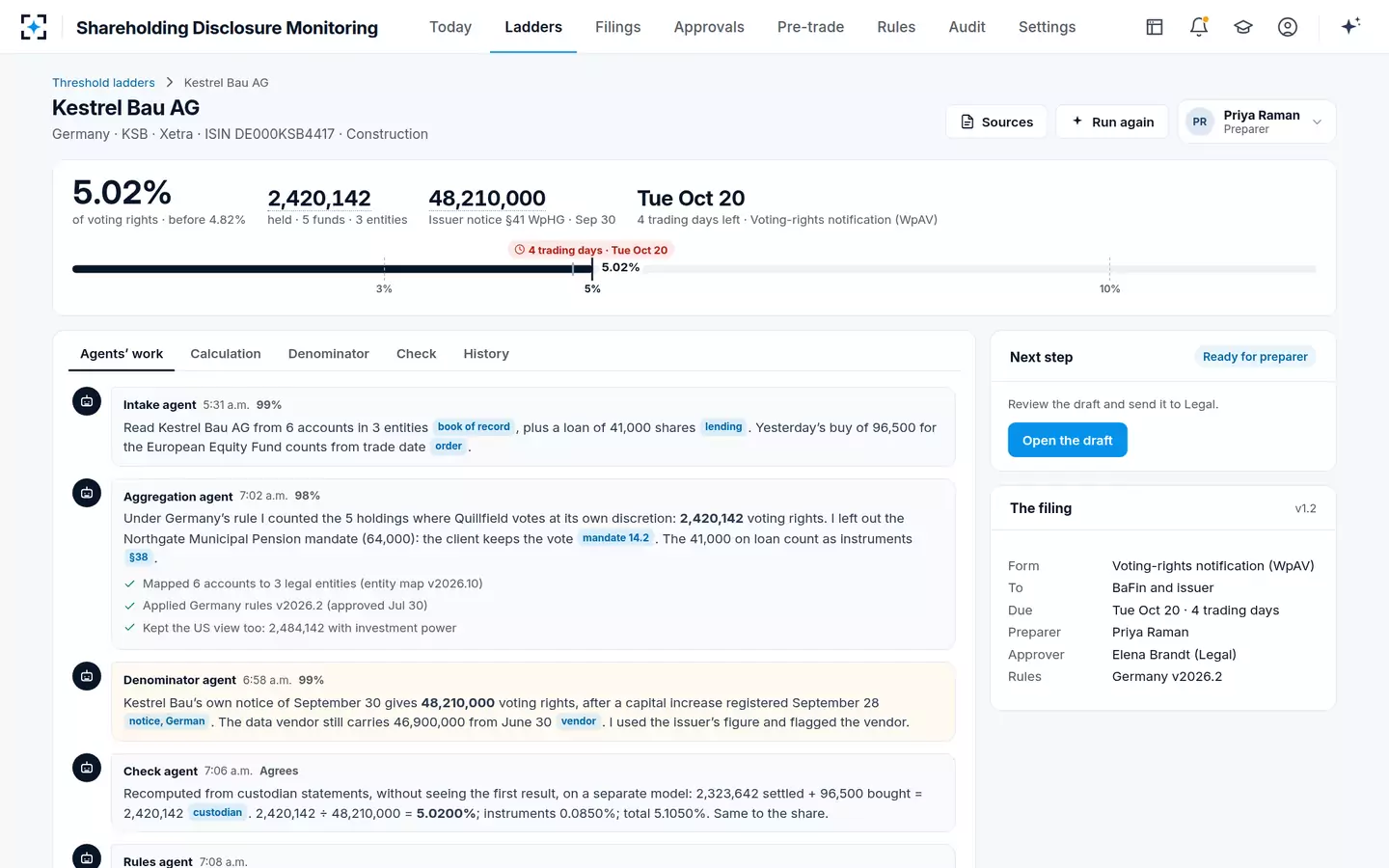Switch to the Denominator tab
Image resolution: width=1389 pixels, height=868 pixels.
coord(329,354)
